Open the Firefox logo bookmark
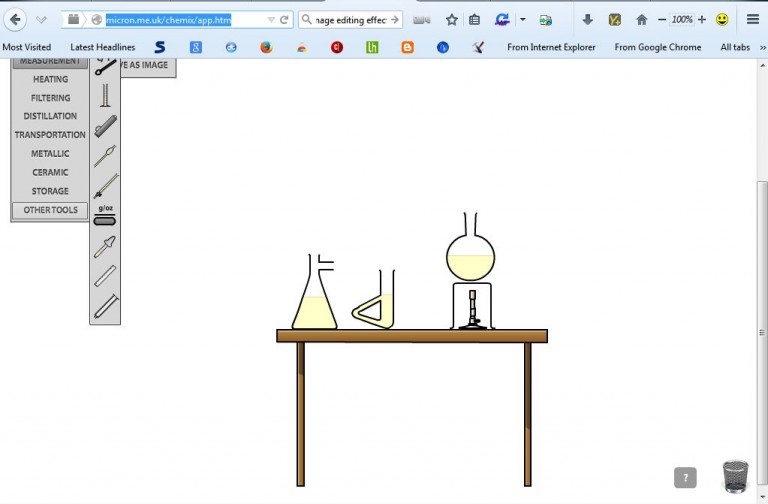 pos(266,47)
